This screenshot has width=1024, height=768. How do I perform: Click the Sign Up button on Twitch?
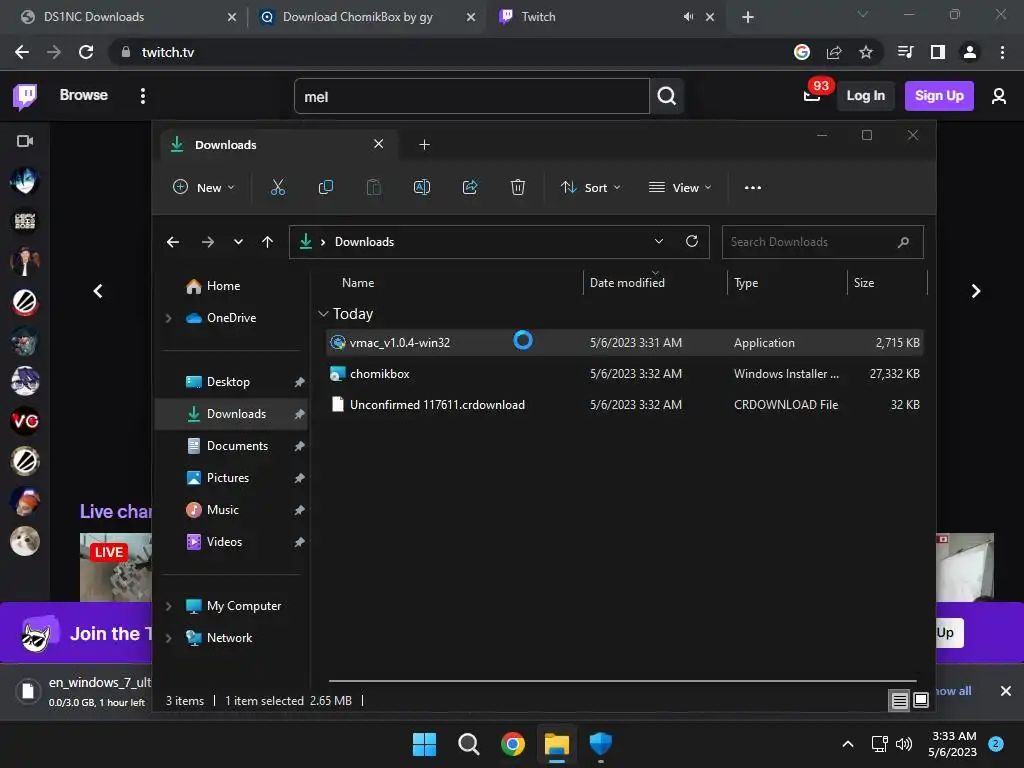pyautogui.click(x=938, y=96)
